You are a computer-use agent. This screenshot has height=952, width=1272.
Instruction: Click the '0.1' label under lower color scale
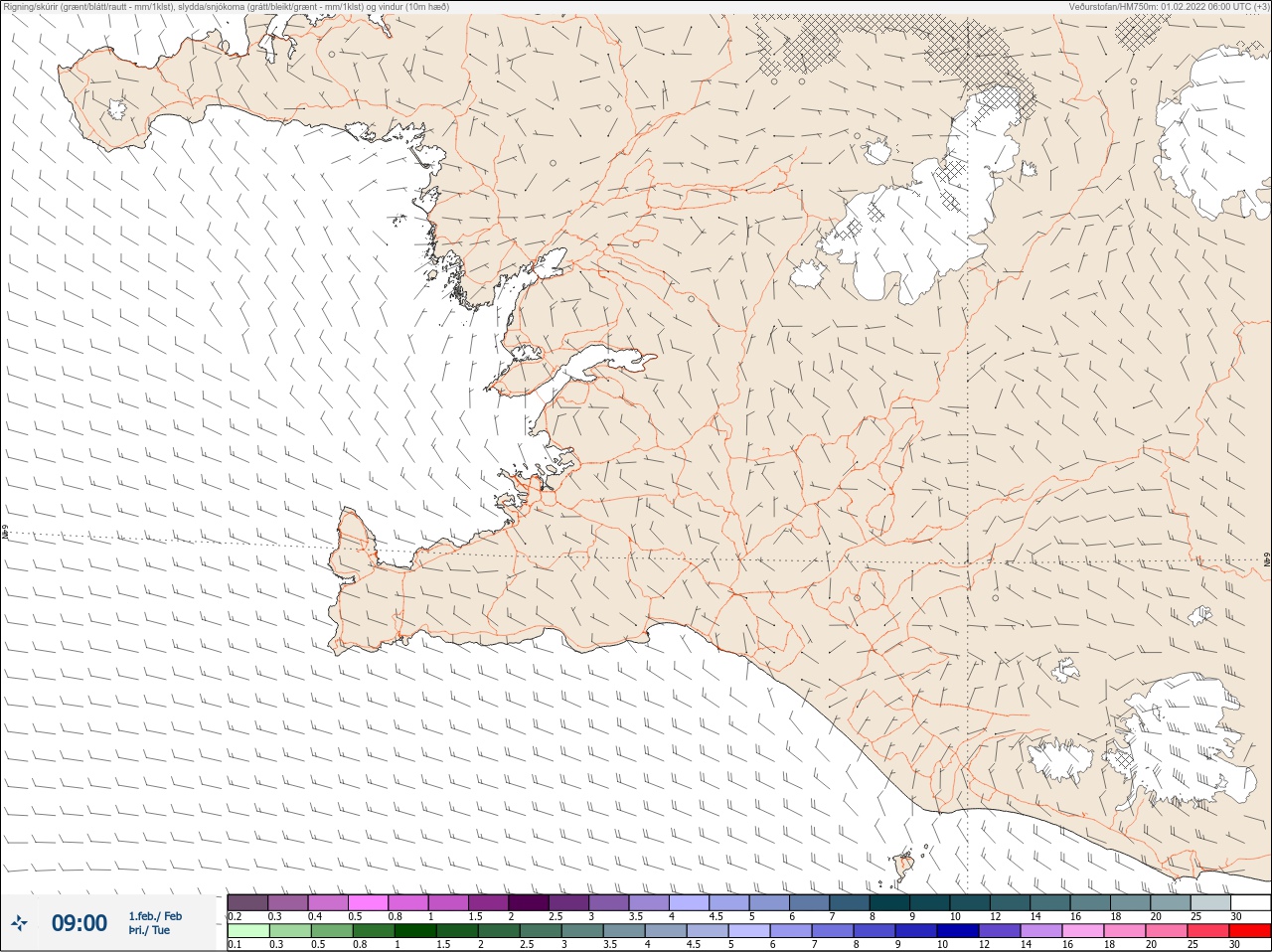click(235, 945)
